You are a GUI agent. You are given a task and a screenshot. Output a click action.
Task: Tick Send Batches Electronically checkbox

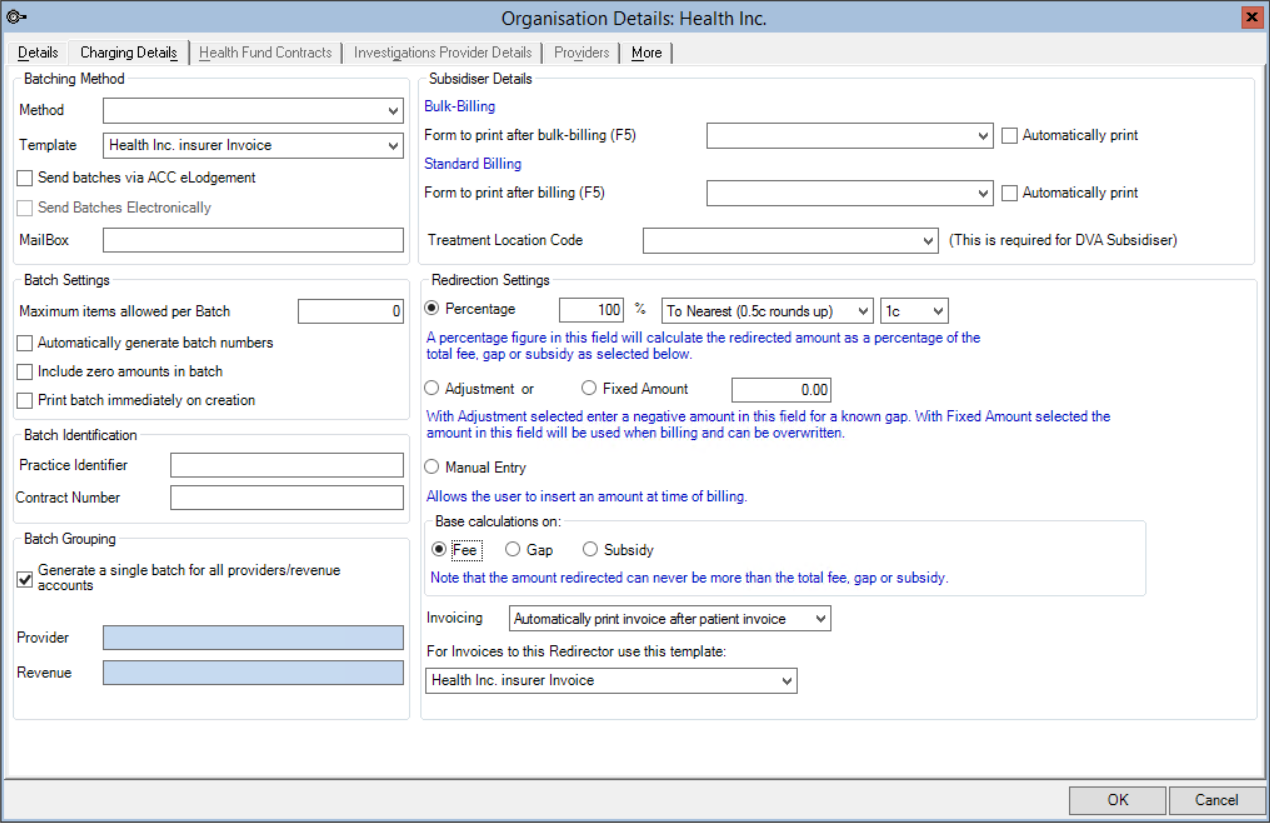25,208
